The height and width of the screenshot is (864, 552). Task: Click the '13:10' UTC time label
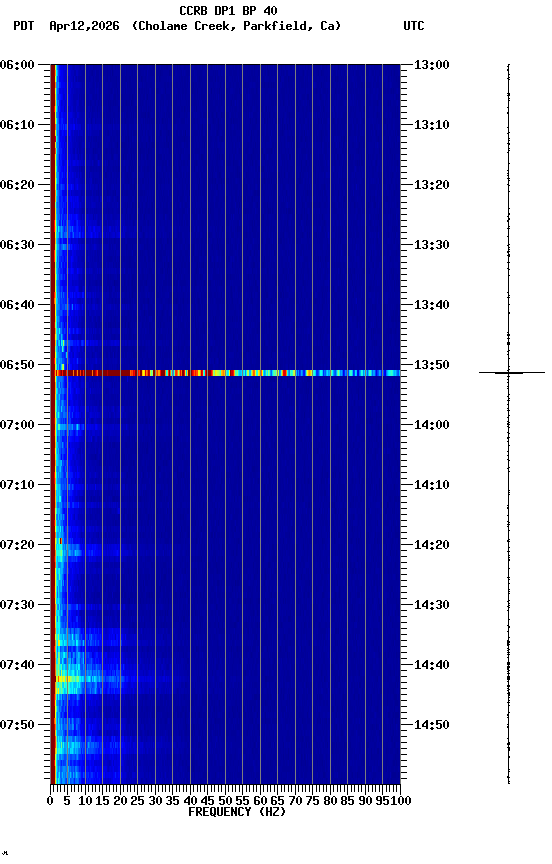432,125
